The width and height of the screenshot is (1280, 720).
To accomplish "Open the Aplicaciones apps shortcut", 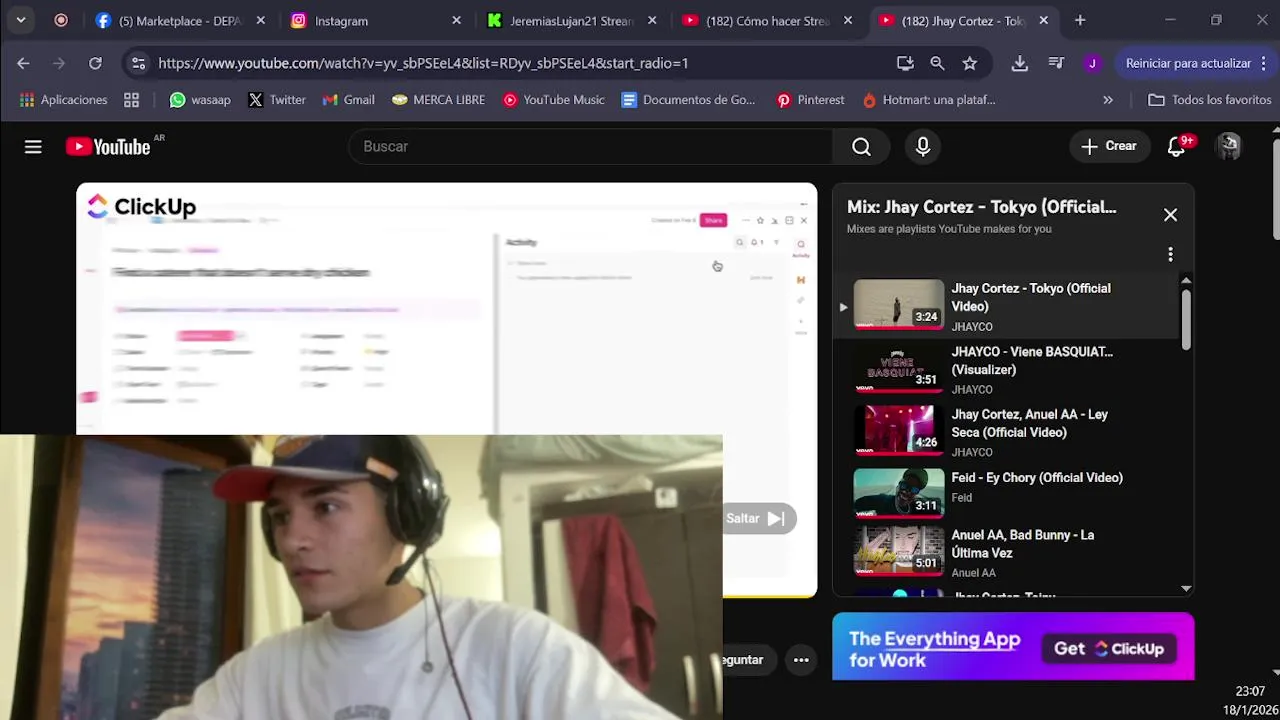I will pyautogui.click(x=63, y=100).
